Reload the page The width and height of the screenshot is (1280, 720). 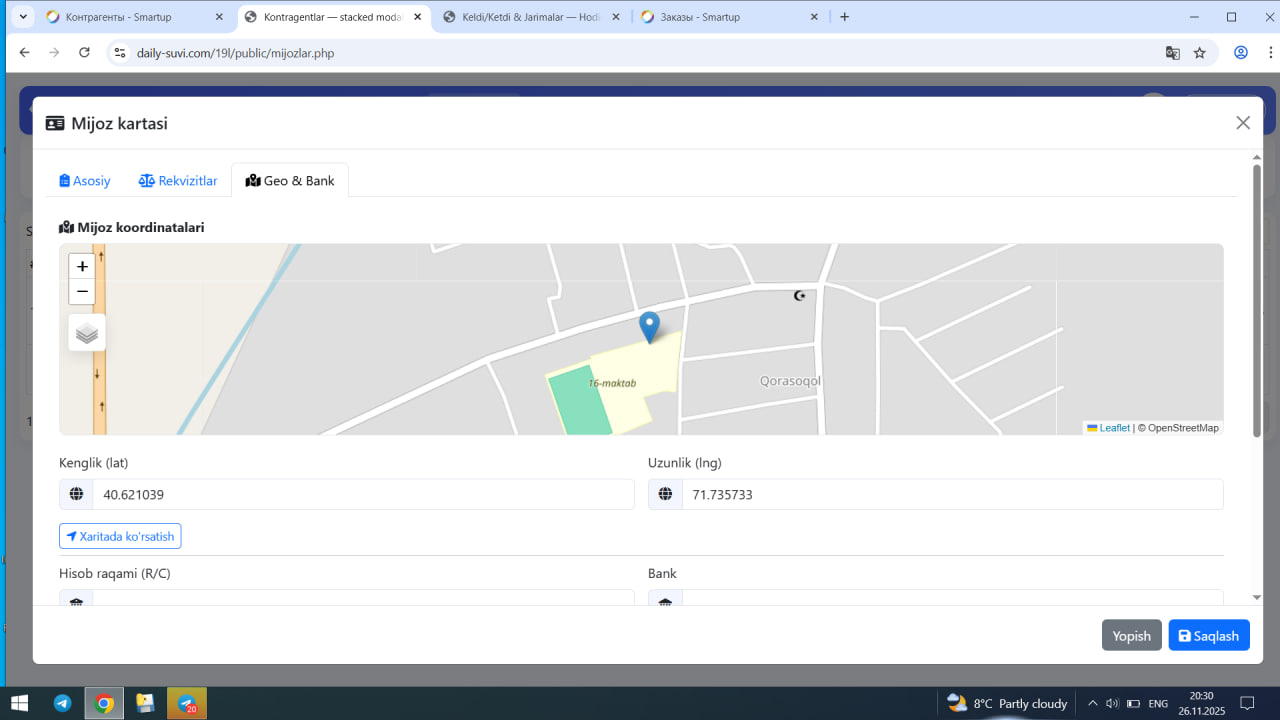click(x=84, y=53)
